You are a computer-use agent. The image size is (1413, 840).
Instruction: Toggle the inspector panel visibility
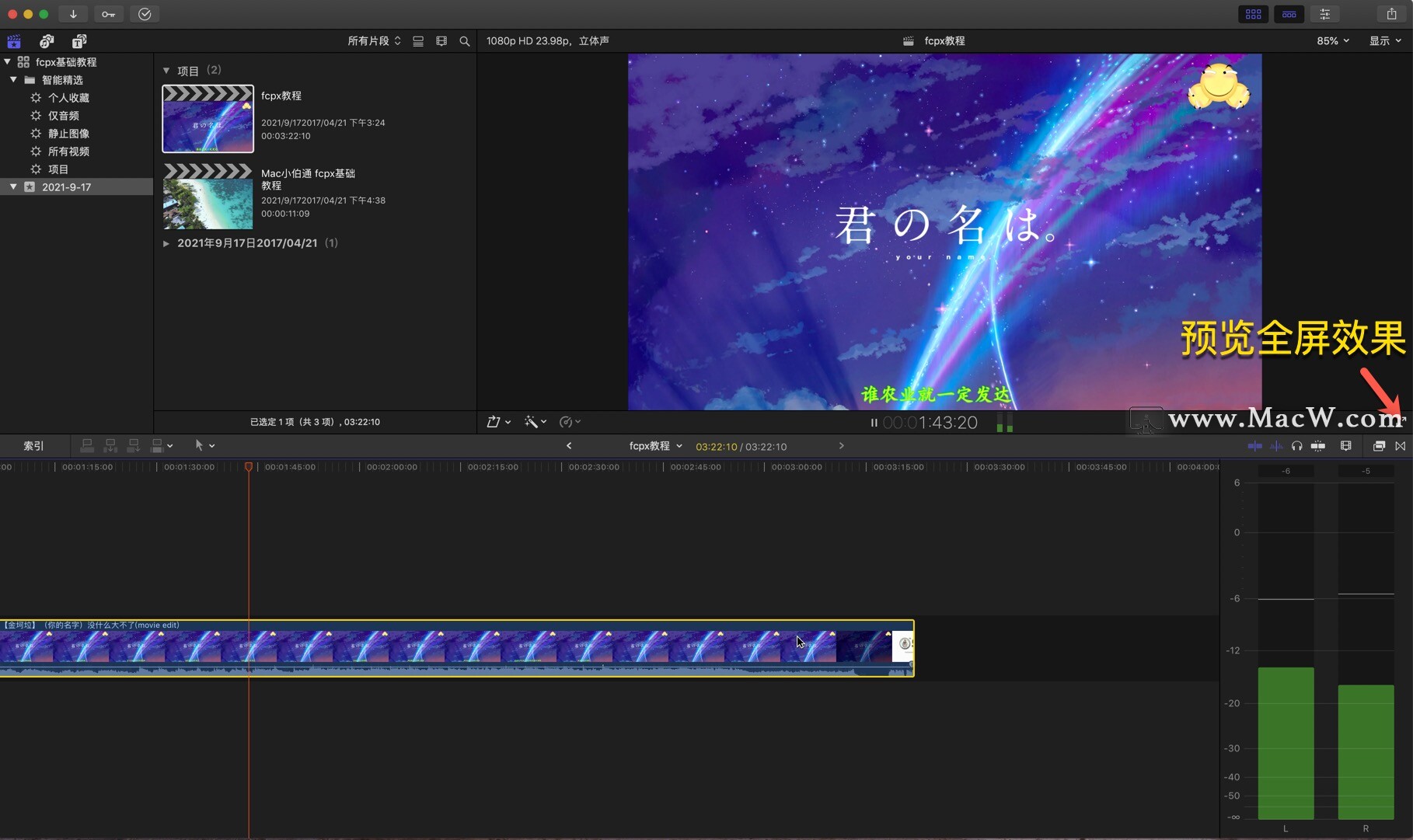click(x=1324, y=14)
